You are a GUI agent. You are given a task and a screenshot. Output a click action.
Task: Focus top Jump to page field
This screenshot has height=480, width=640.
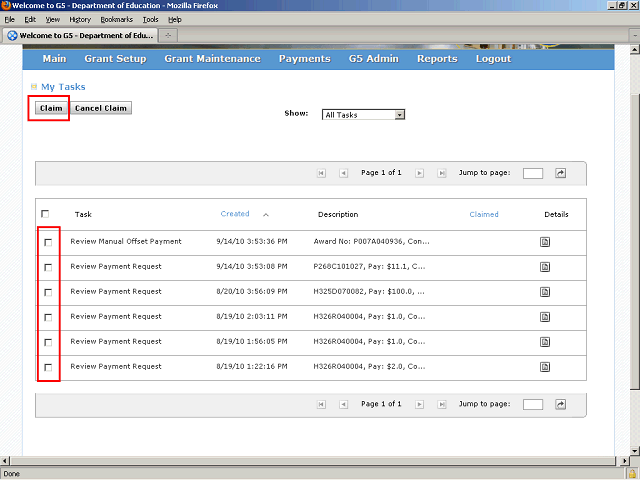(533, 173)
